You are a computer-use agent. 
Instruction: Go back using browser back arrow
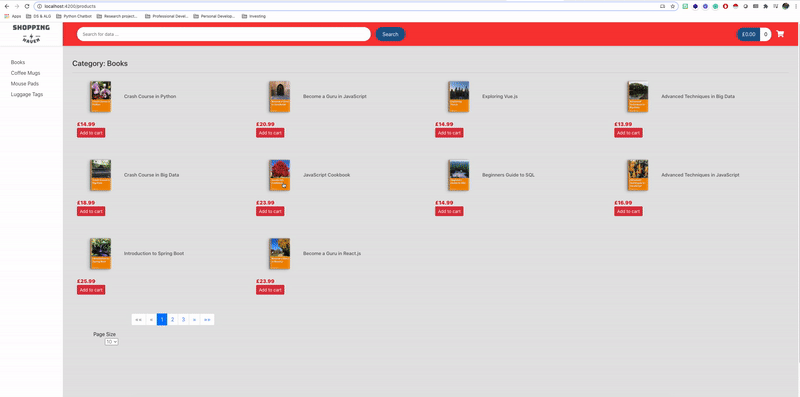click(7, 6)
